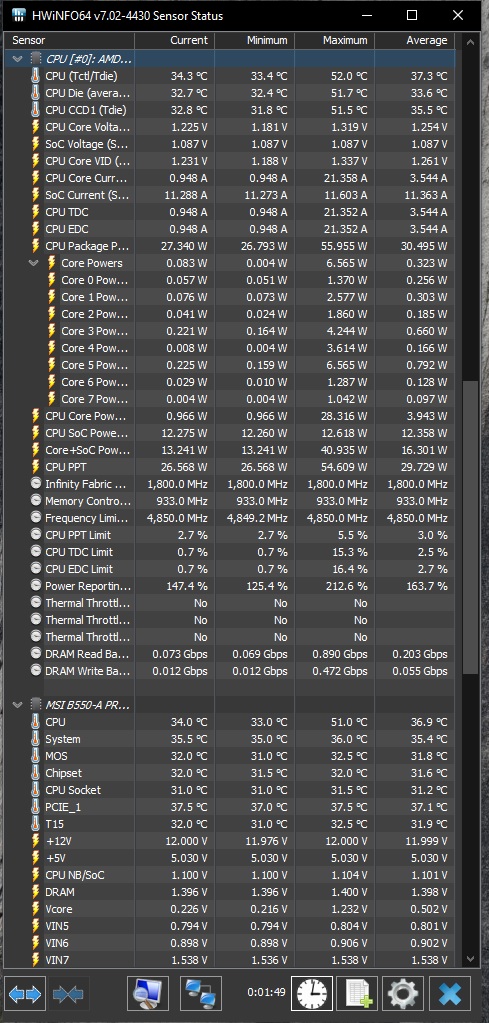Click the vertical scrollbar thumb
This screenshot has height=1023, width=489.
[x=469, y=528]
